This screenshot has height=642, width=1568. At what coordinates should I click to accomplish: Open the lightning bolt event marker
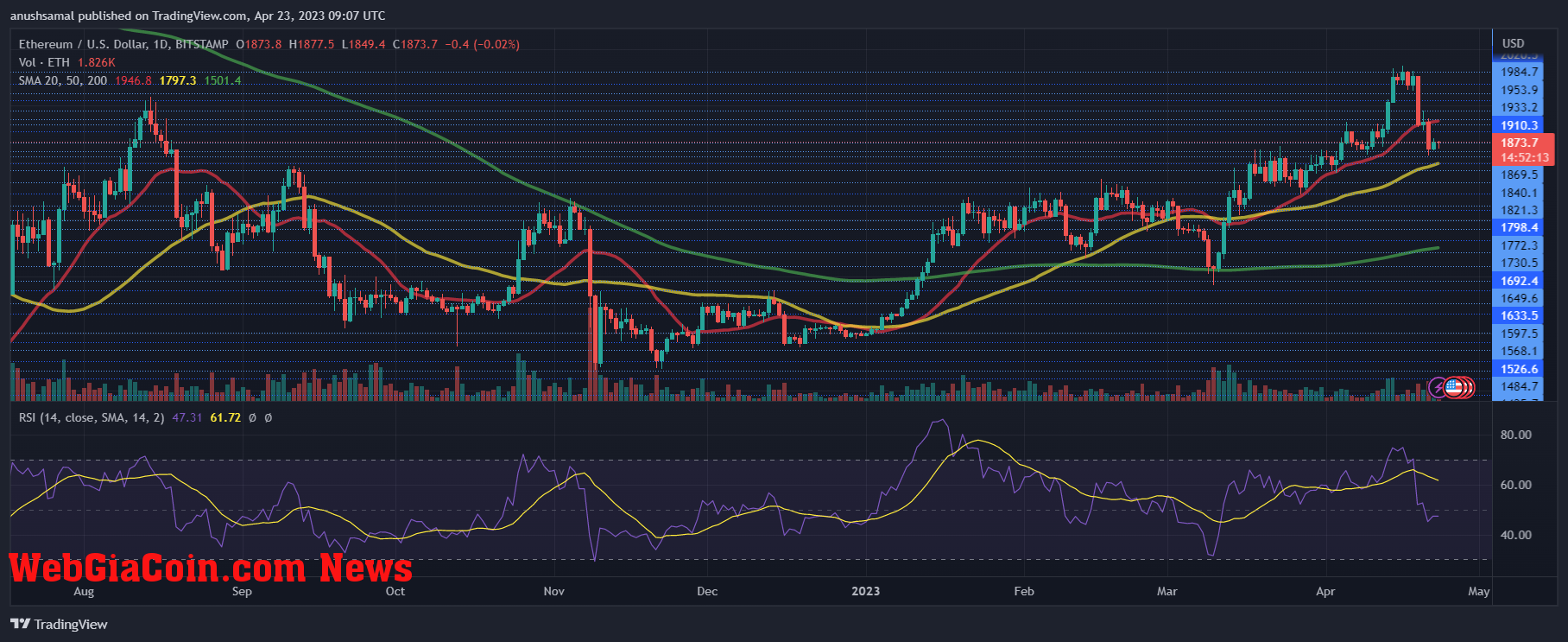click(x=1438, y=387)
